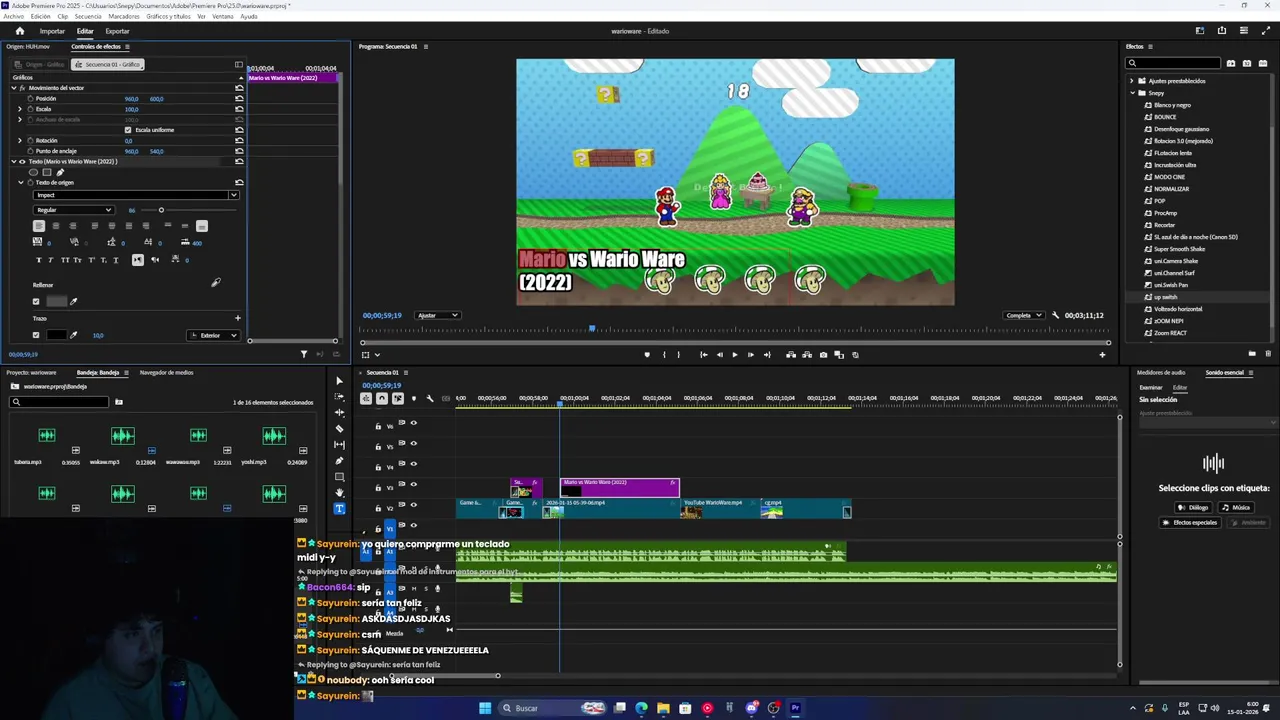Screen dimensions: 1280x720
Task: Delete custom item in Effects panel
Action: (1269, 353)
